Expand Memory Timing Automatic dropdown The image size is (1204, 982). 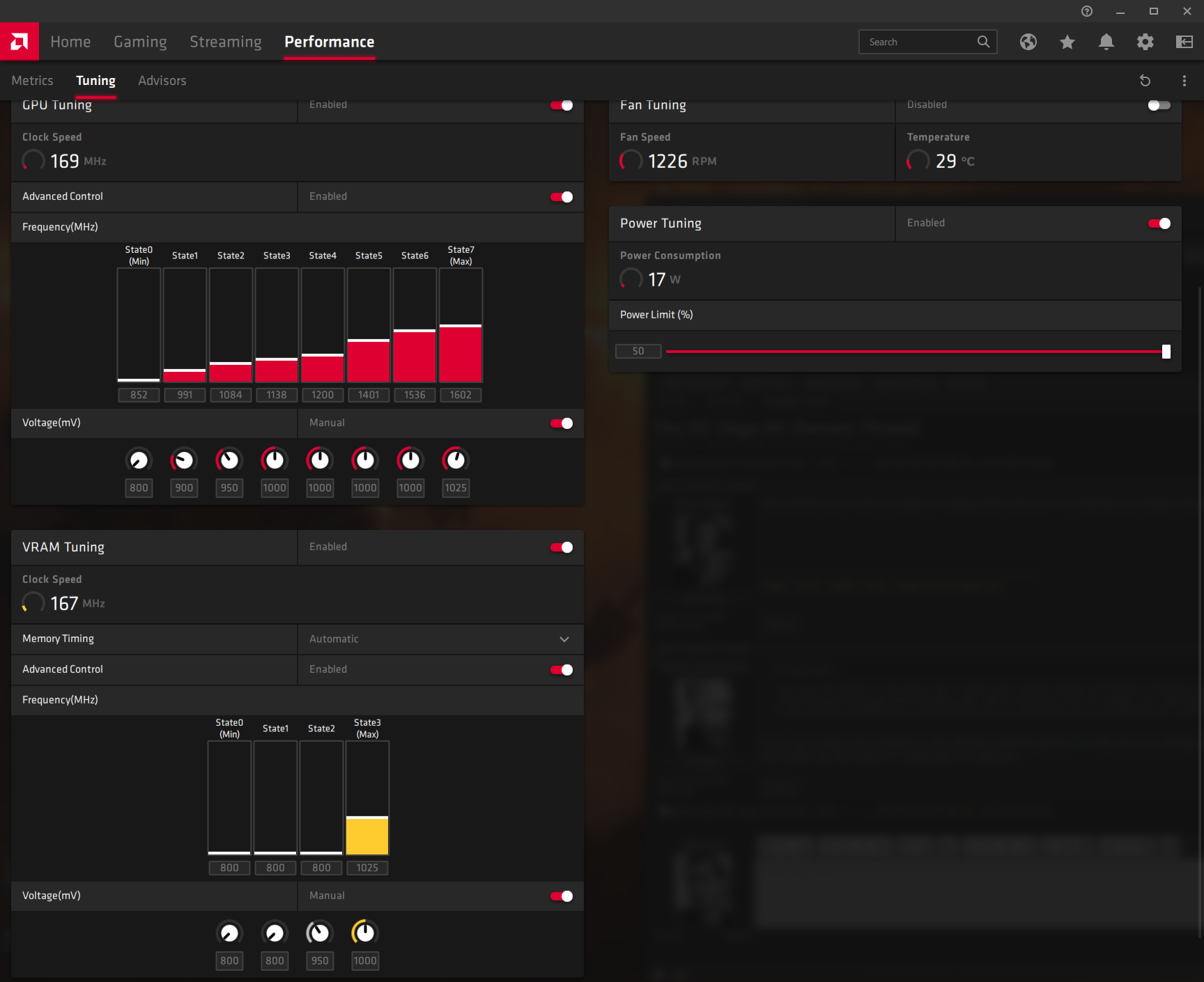pyautogui.click(x=440, y=639)
